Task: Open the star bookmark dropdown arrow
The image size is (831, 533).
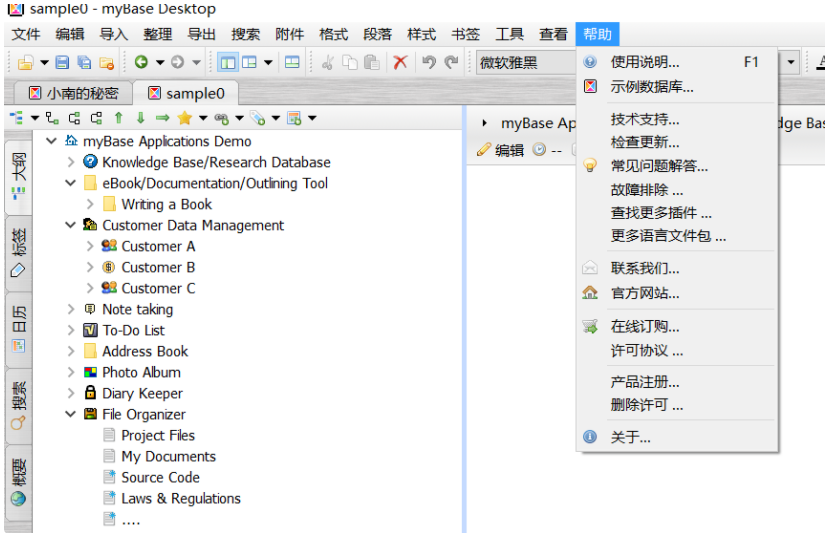Action: pyautogui.click(x=203, y=118)
